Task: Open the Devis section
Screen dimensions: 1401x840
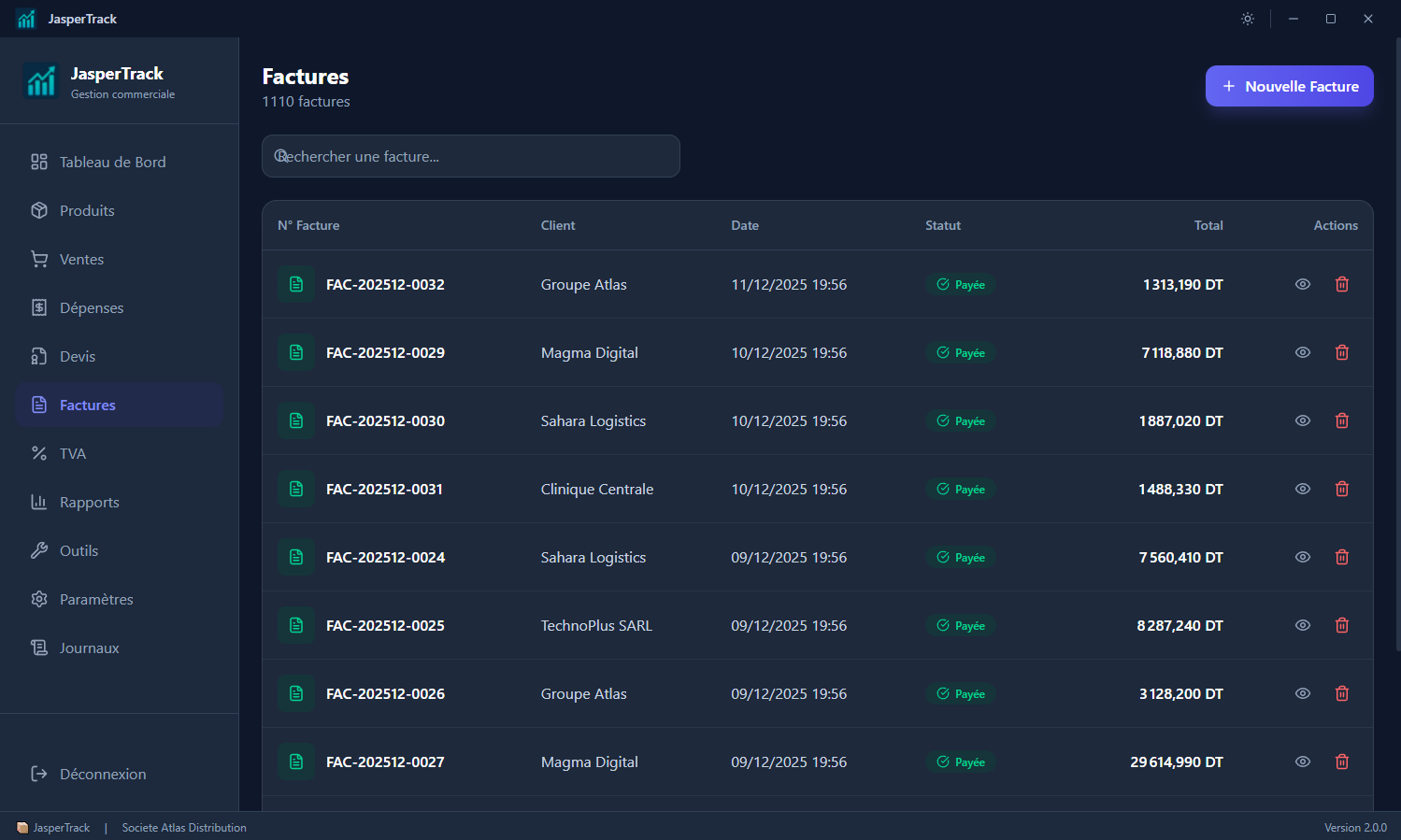Action: pos(119,356)
